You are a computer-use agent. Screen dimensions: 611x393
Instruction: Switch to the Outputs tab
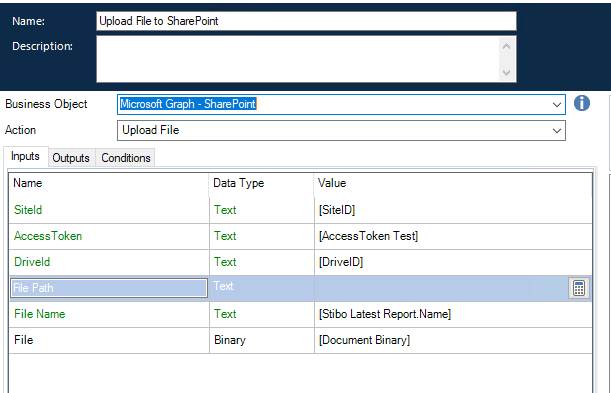coord(71,158)
